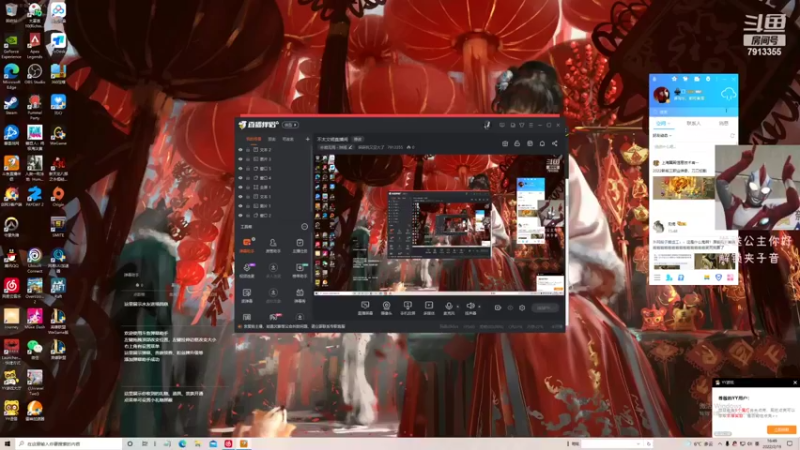Screen dimensions: 800x450
Task: Open Steam desktop shortcut
Action: (11, 105)
